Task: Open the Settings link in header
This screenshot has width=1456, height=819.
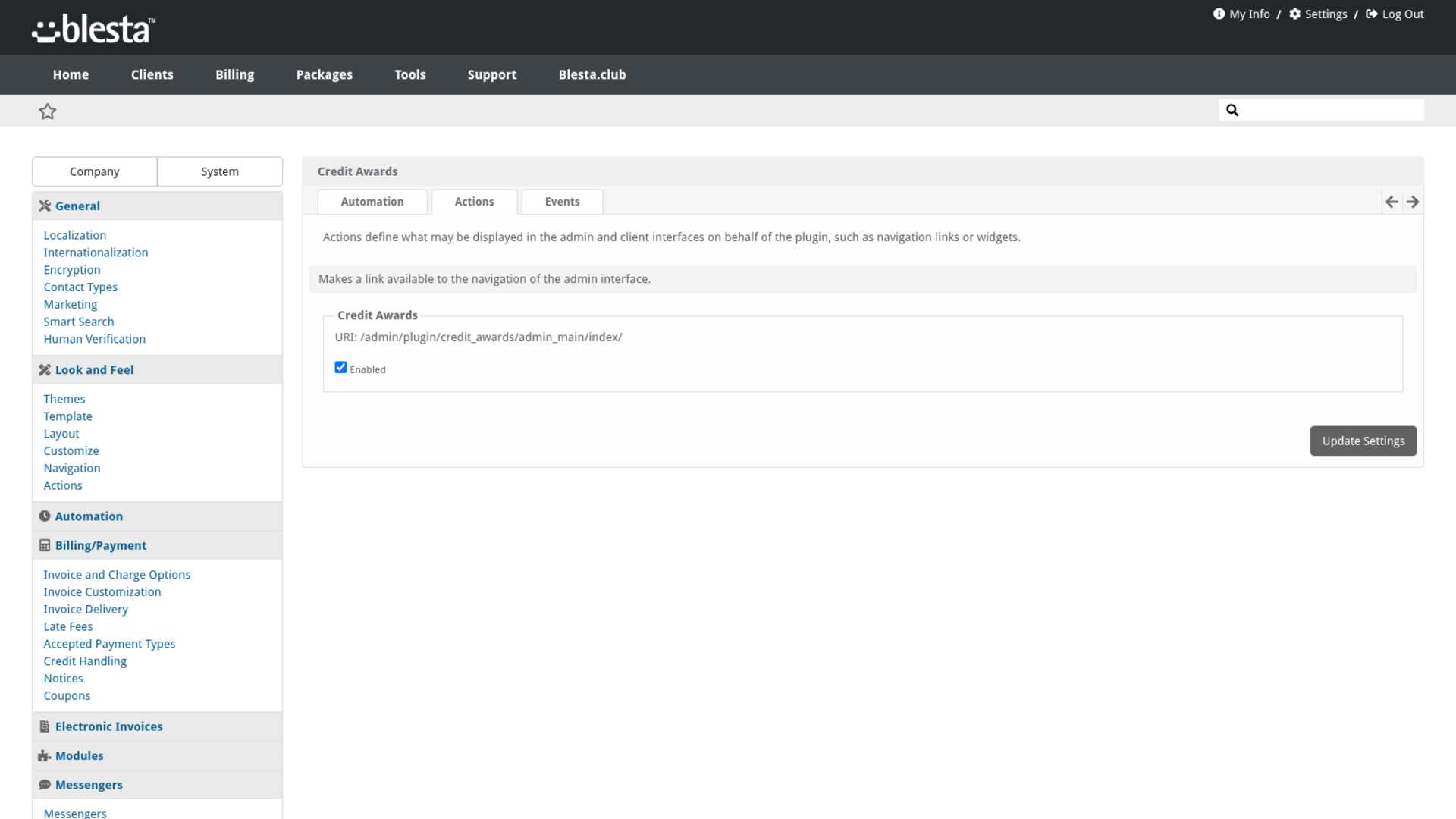Action: pyautogui.click(x=1326, y=14)
